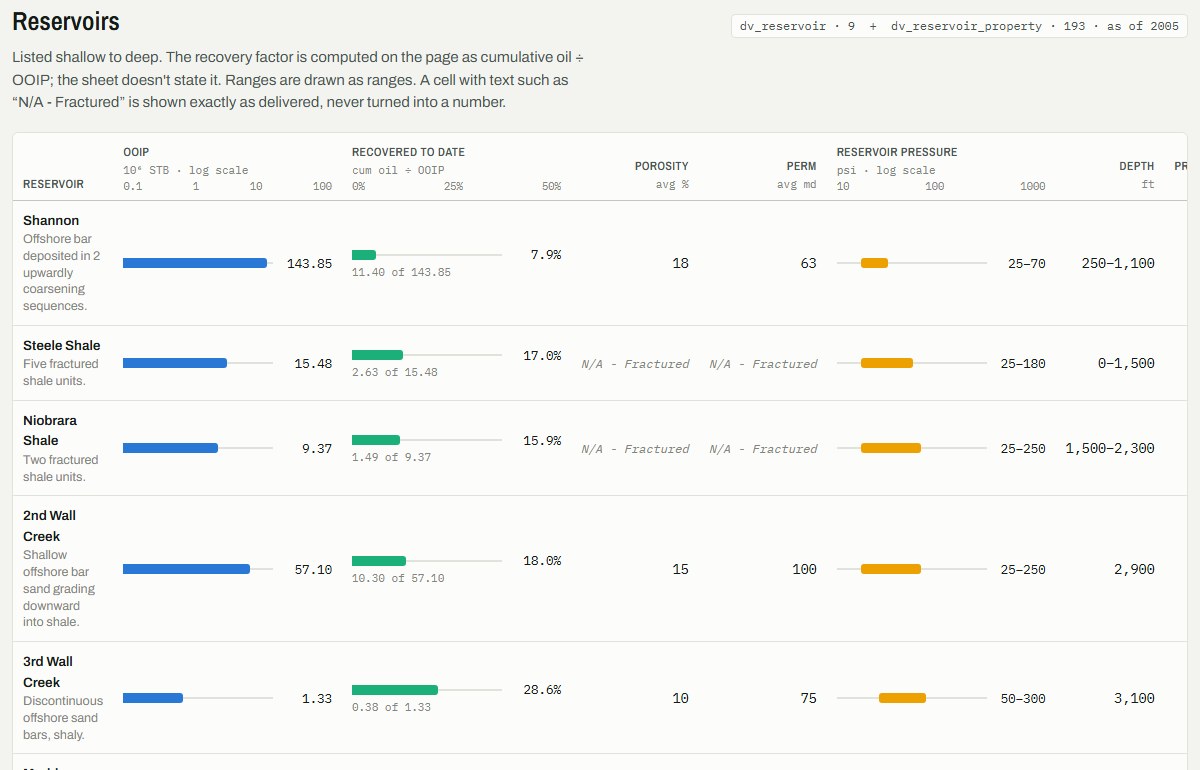Click the "Reservoirs" page heading

point(66,22)
